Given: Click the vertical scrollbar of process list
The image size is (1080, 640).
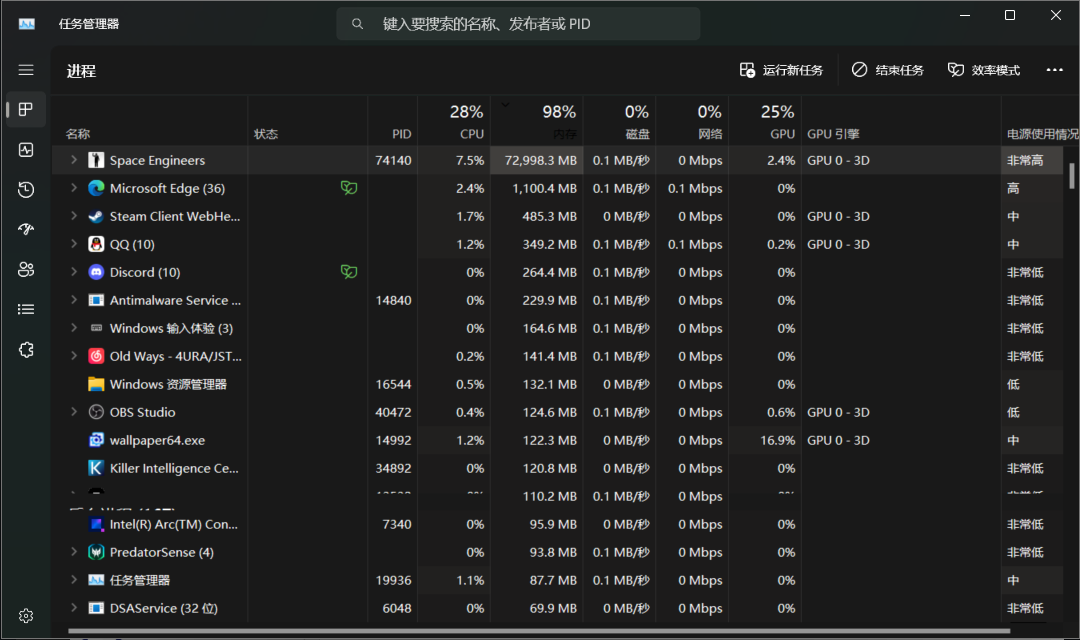Looking at the screenshot, I should coord(1073,175).
